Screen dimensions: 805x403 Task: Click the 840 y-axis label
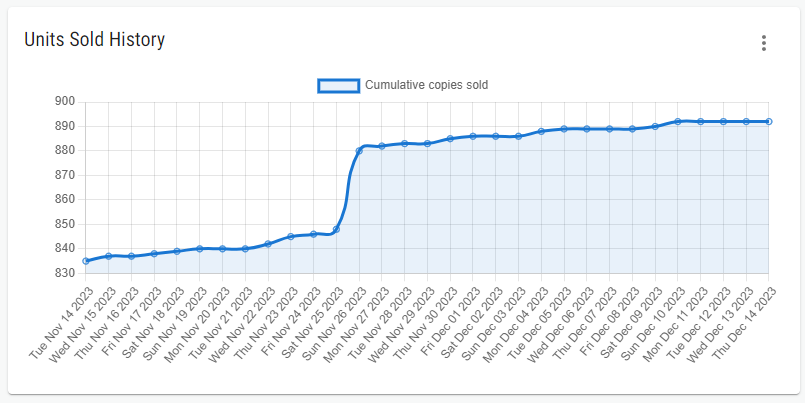click(x=65, y=248)
